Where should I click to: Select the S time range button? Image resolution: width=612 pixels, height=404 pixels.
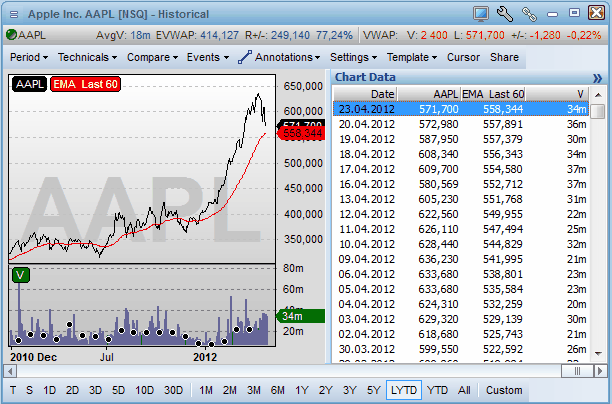[30, 390]
